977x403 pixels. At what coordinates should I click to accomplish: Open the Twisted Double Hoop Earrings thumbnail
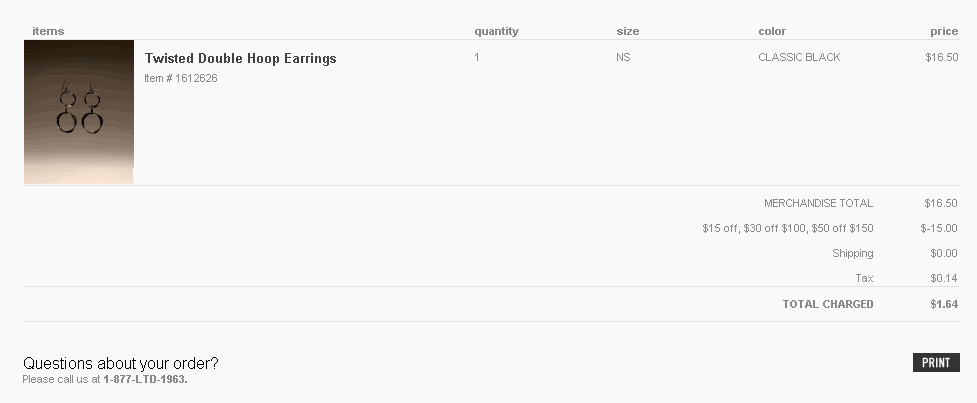[x=79, y=111]
